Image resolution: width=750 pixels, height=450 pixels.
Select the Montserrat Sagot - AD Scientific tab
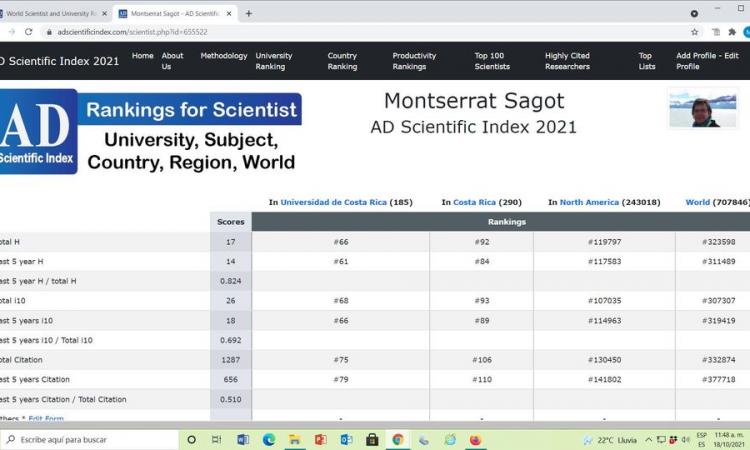click(175, 13)
